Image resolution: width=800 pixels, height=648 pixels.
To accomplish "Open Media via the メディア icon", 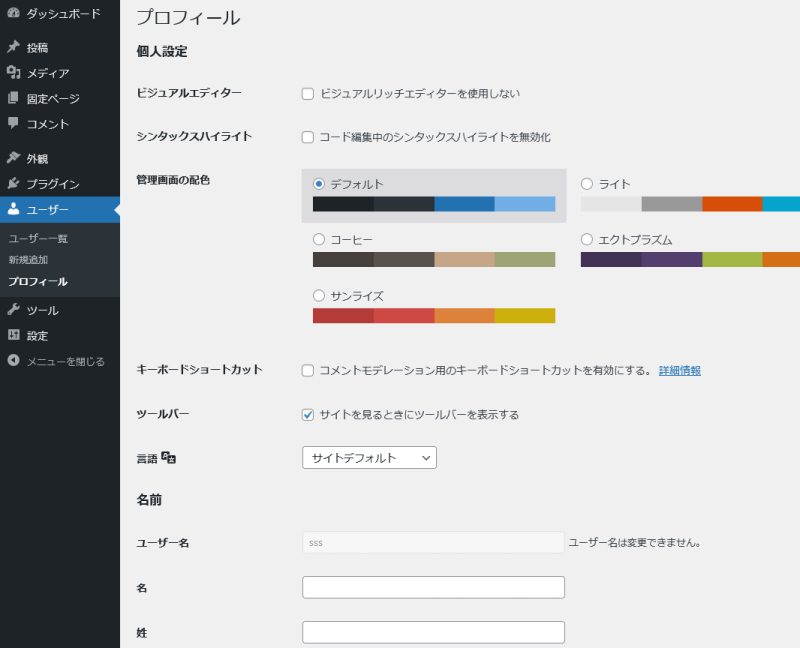I will pos(13,73).
